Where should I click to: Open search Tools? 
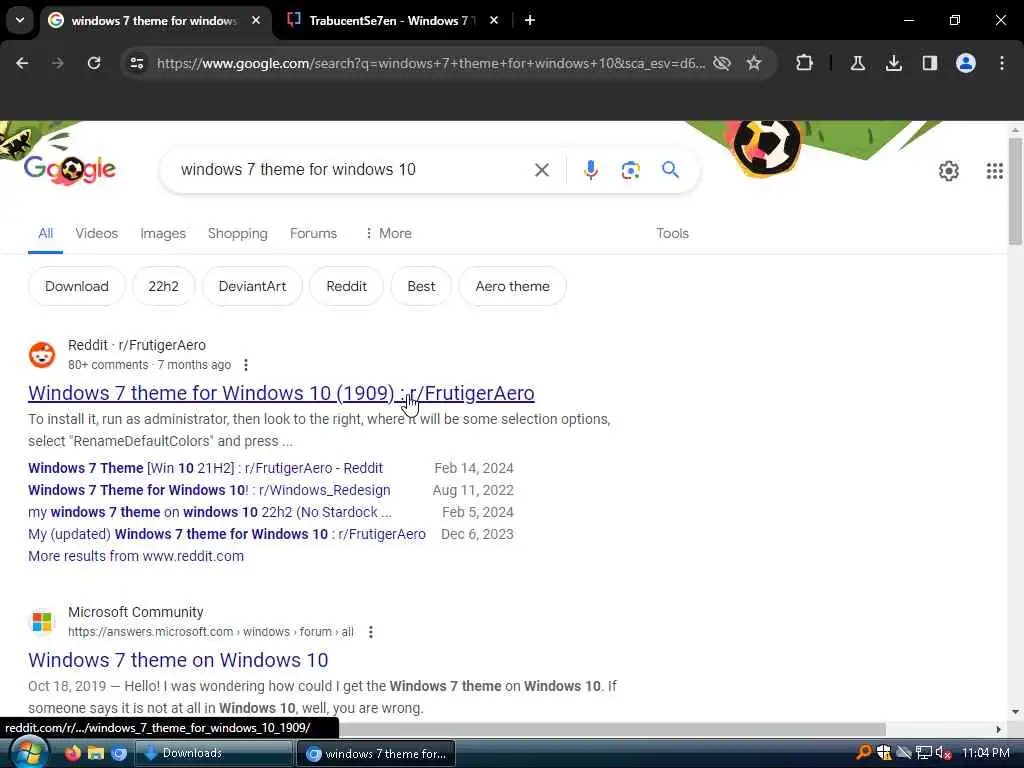point(672,233)
